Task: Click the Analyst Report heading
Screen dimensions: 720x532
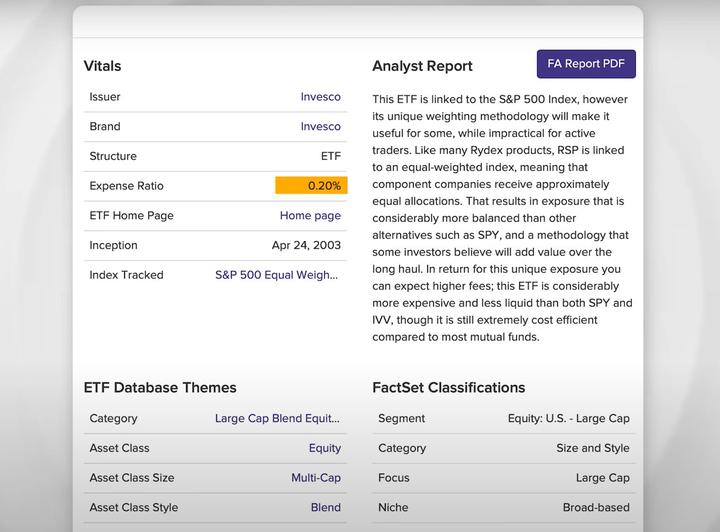Action: 422,66
